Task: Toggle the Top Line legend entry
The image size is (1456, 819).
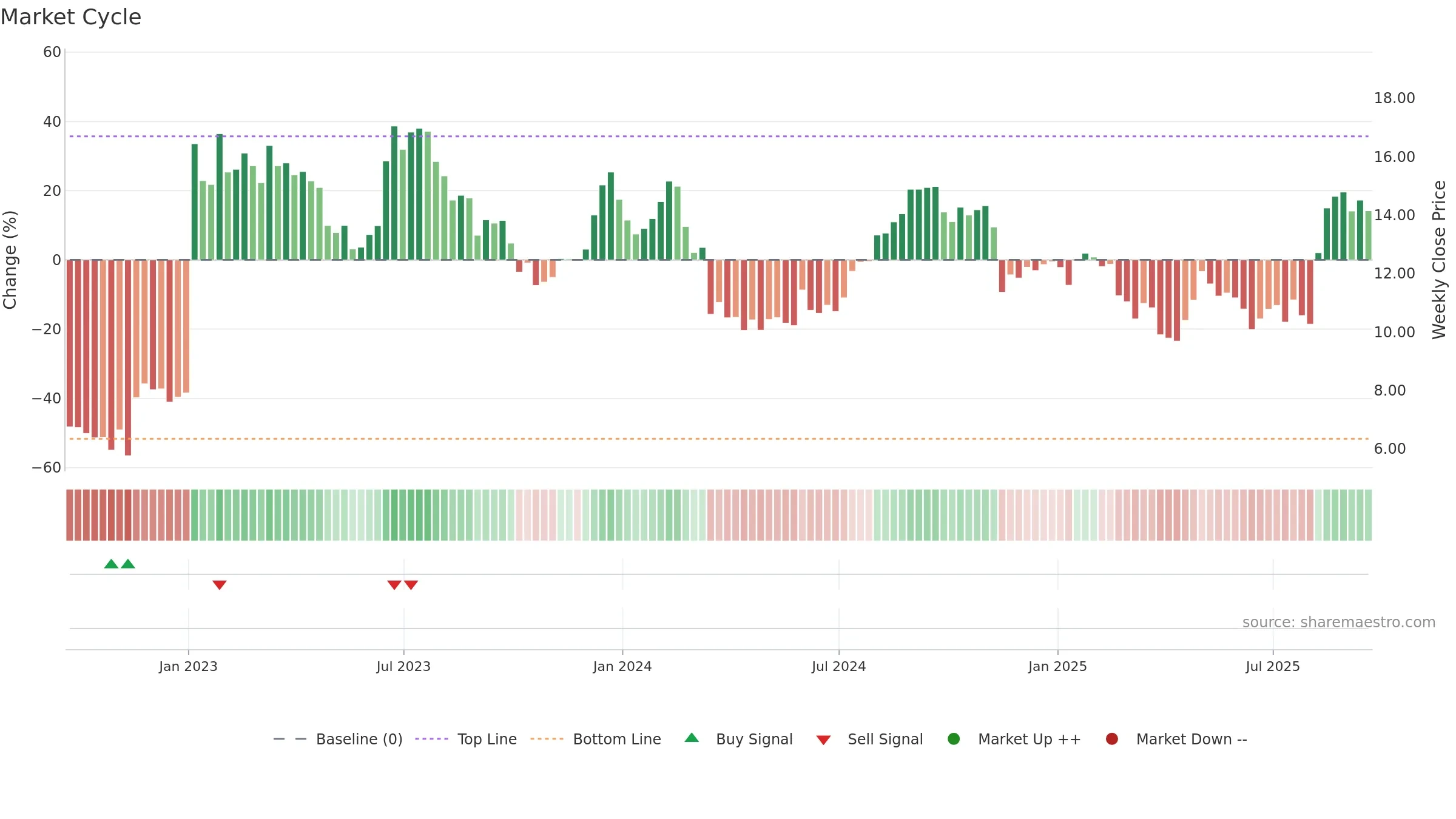Action: pos(466,739)
